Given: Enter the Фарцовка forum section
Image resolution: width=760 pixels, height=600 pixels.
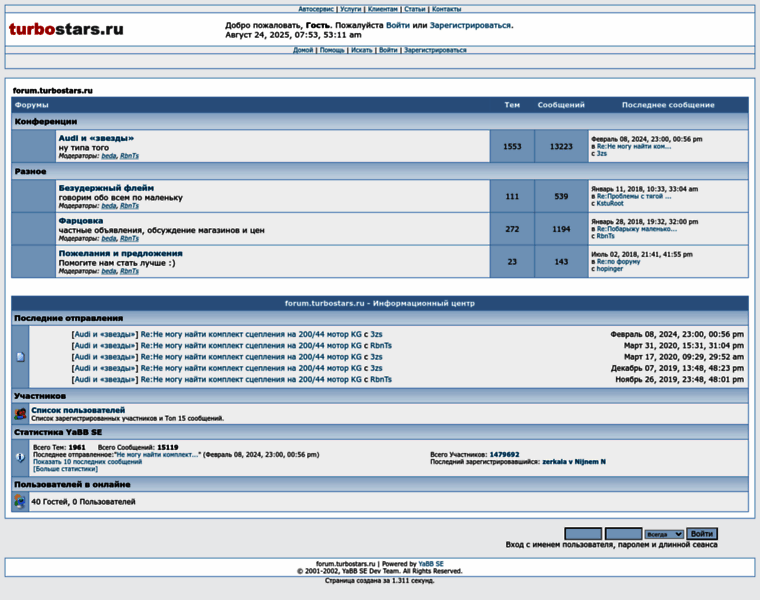Looking at the screenshot, I should (81, 220).
